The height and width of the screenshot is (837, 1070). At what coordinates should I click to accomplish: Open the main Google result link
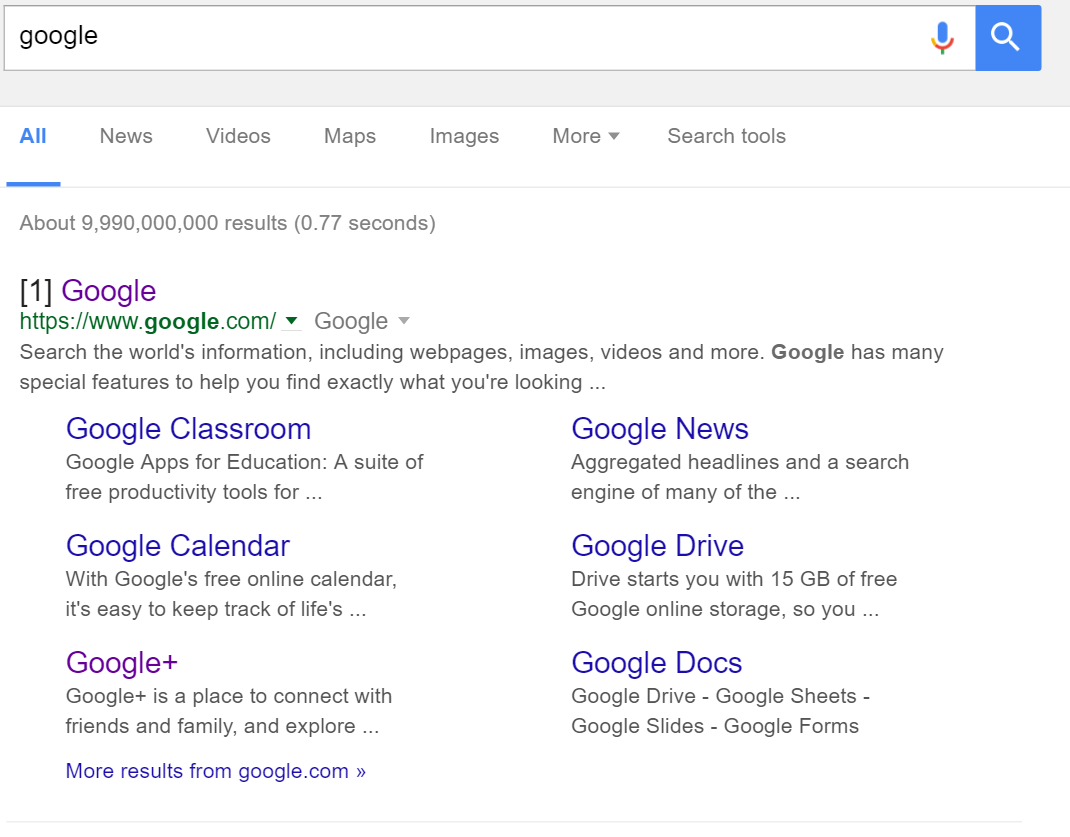click(x=108, y=291)
